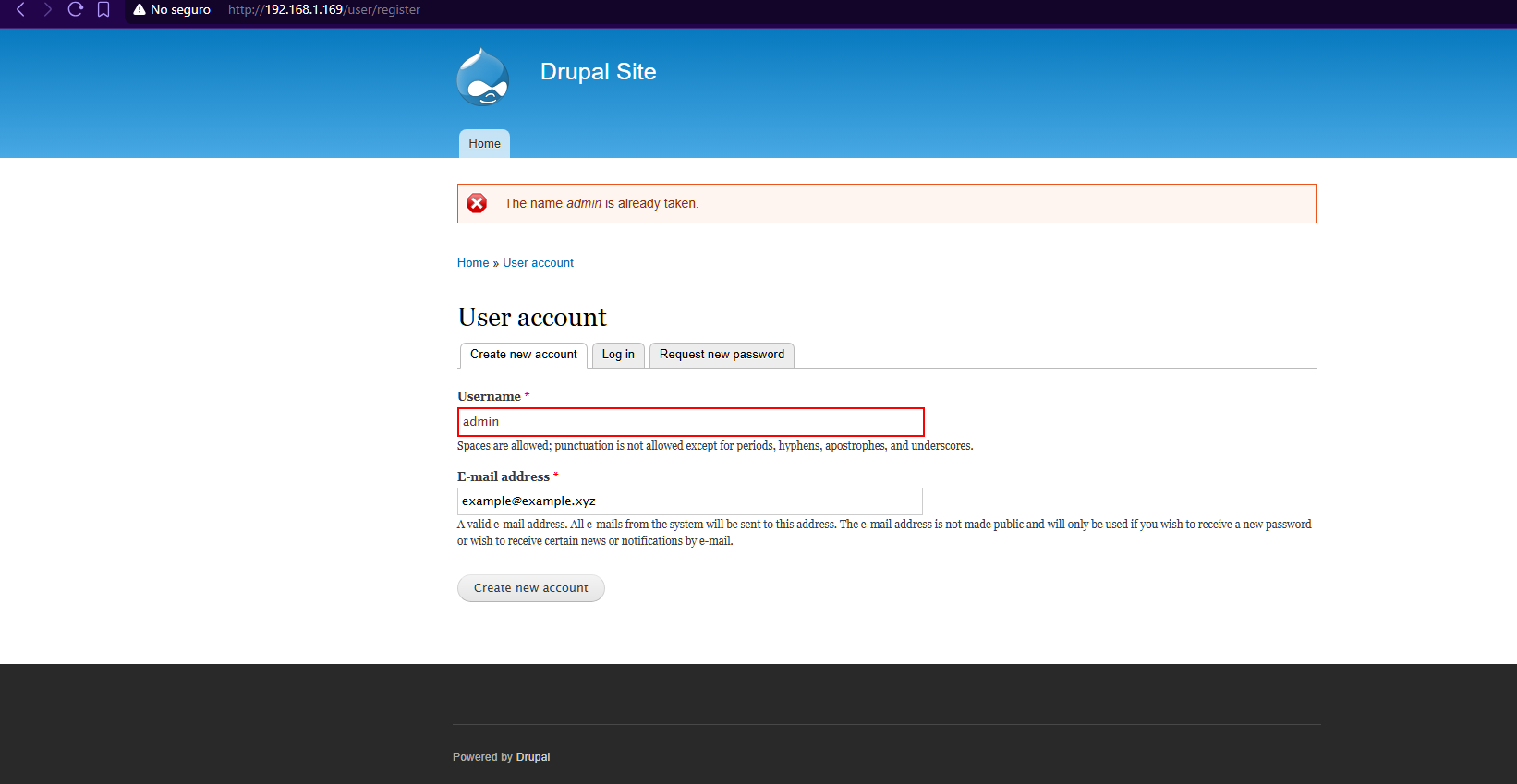Viewport: 1517px width, 784px height.
Task: Click the bookmark icon in browser bar
Action: click(103, 9)
